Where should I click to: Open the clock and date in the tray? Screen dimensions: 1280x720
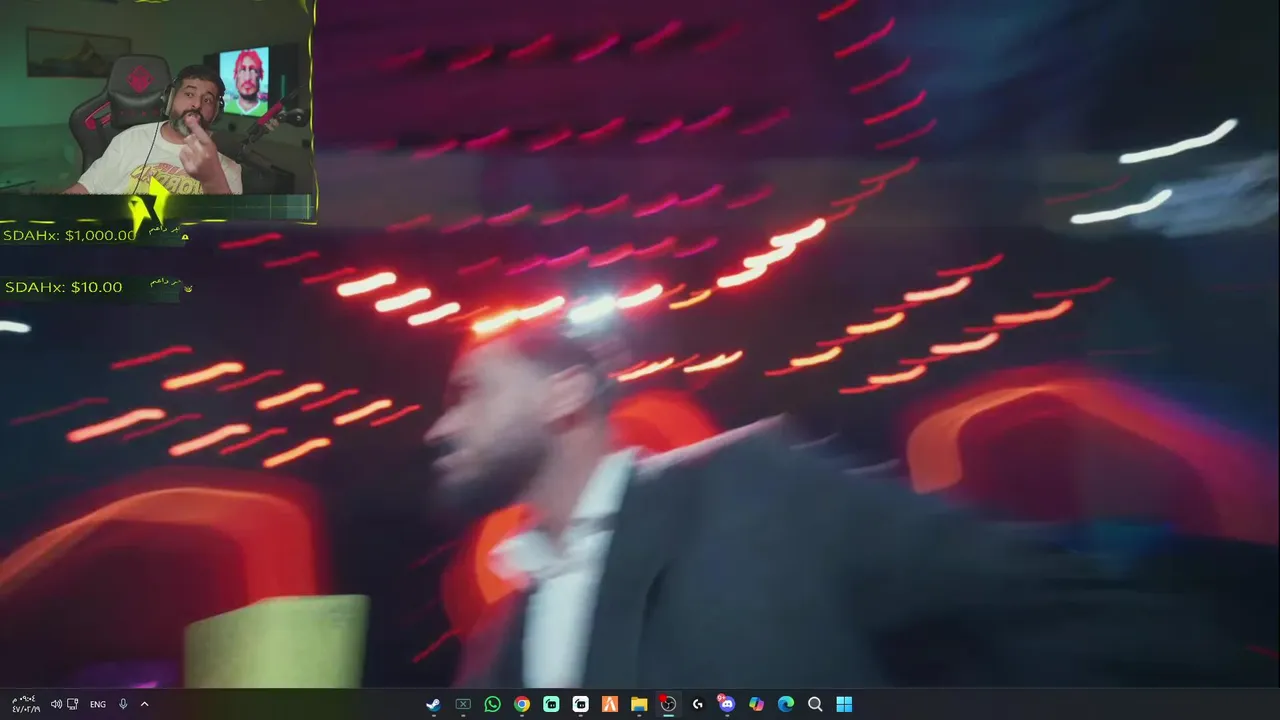pos(25,704)
